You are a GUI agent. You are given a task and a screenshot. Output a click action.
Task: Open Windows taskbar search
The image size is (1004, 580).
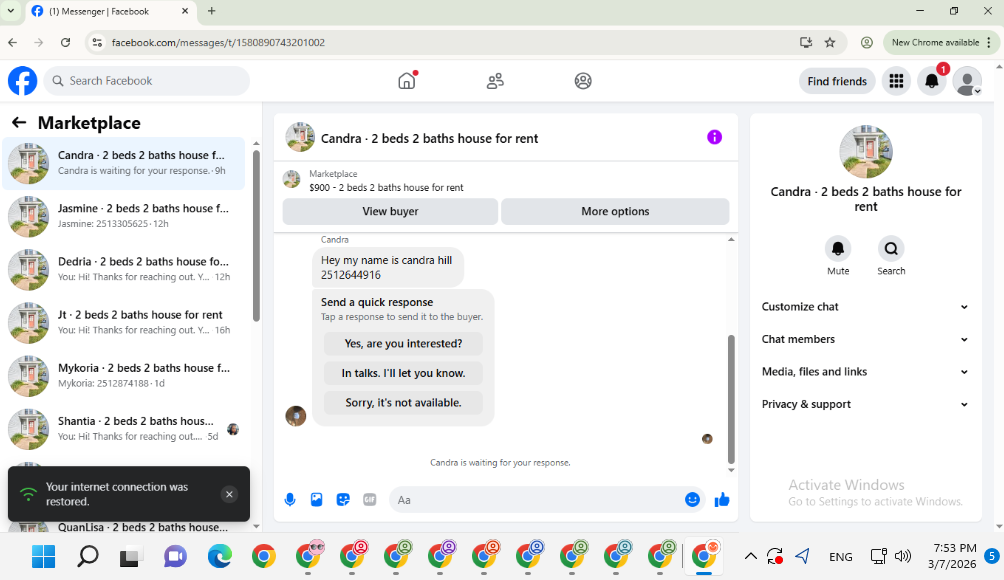(x=88, y=556)
